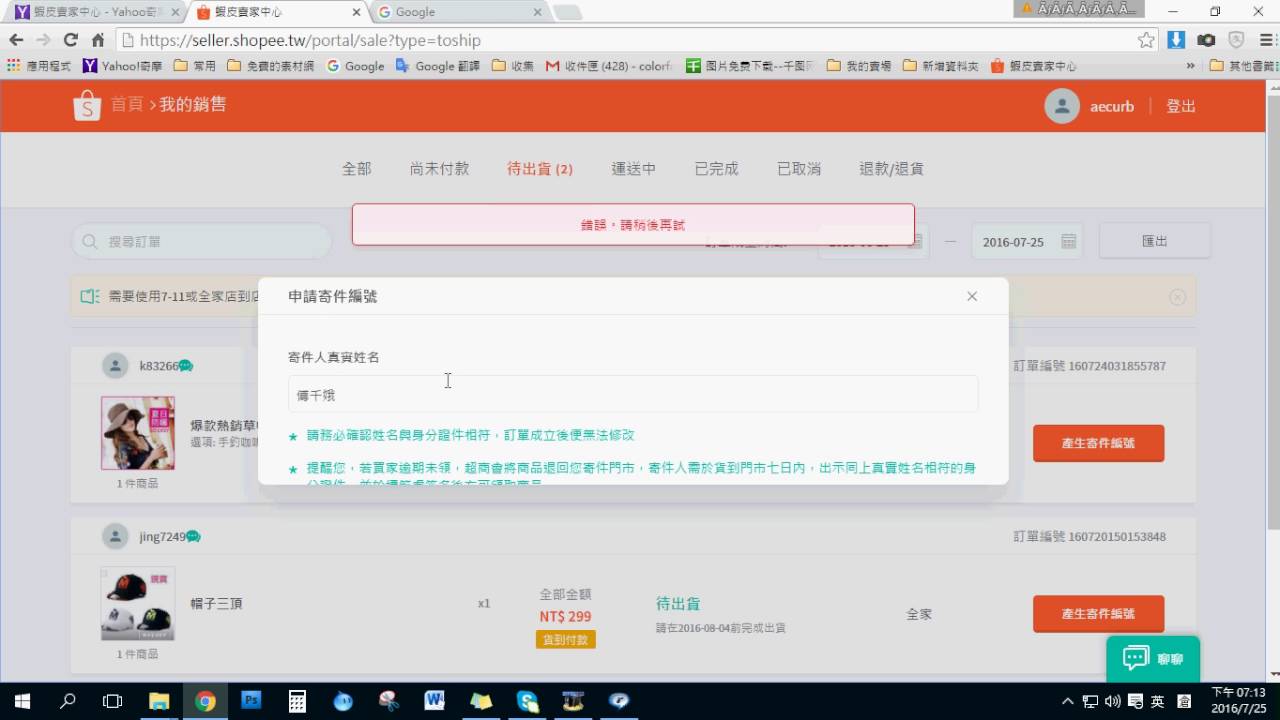Click the 登出 logout link
This screenshot has height=720, width=1280.
(1181, 106)
